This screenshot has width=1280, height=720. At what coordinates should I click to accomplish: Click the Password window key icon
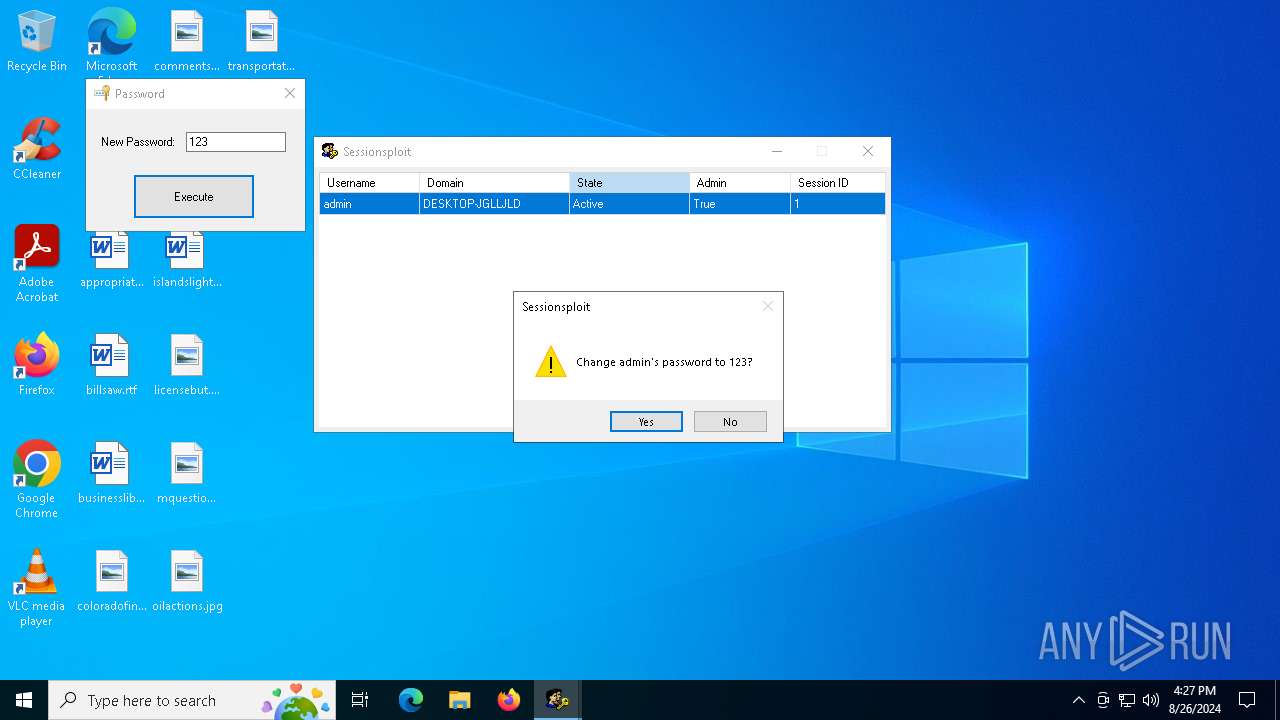tap(102, 93)
